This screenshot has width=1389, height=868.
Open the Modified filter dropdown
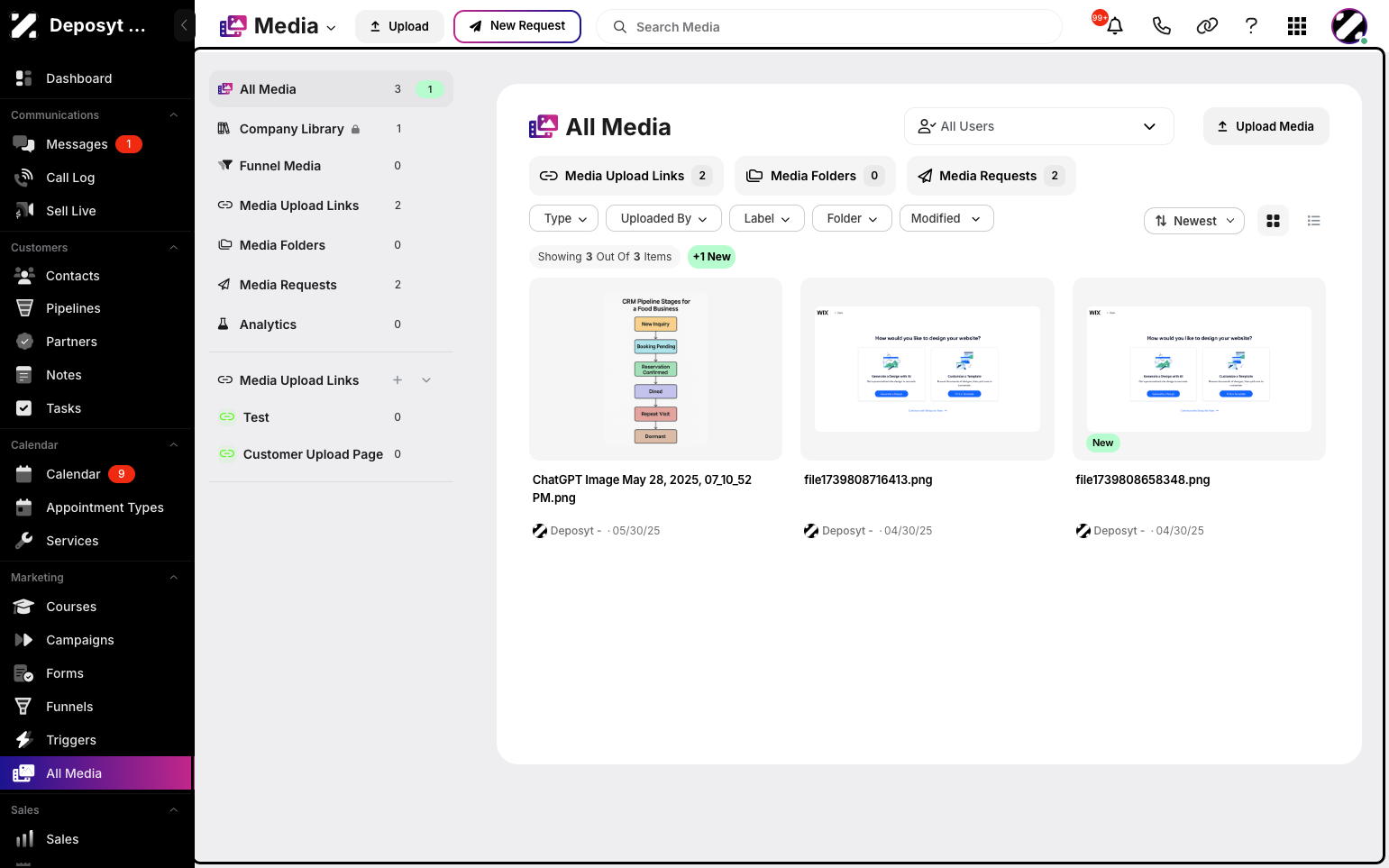946,218
